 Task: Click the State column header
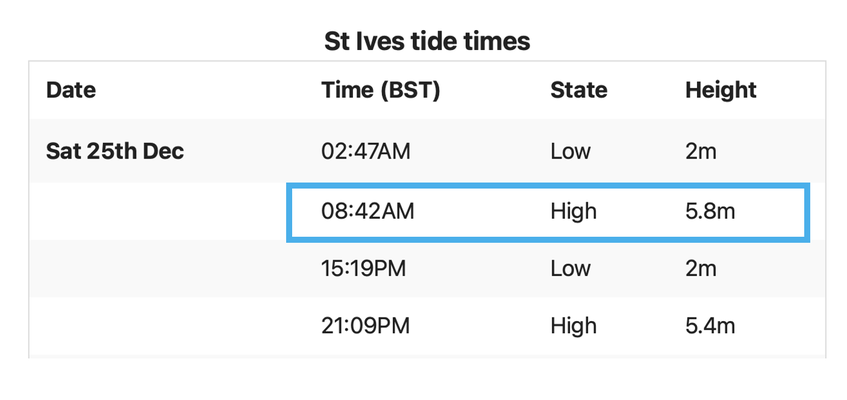pyautogui.click(x=579, y=90)
